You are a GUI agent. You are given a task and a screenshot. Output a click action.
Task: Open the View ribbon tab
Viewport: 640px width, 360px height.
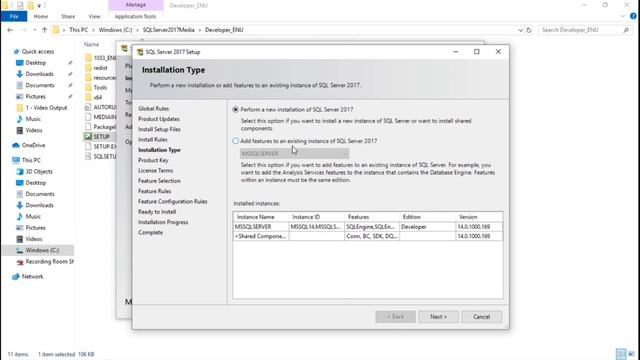click(94, 16)
